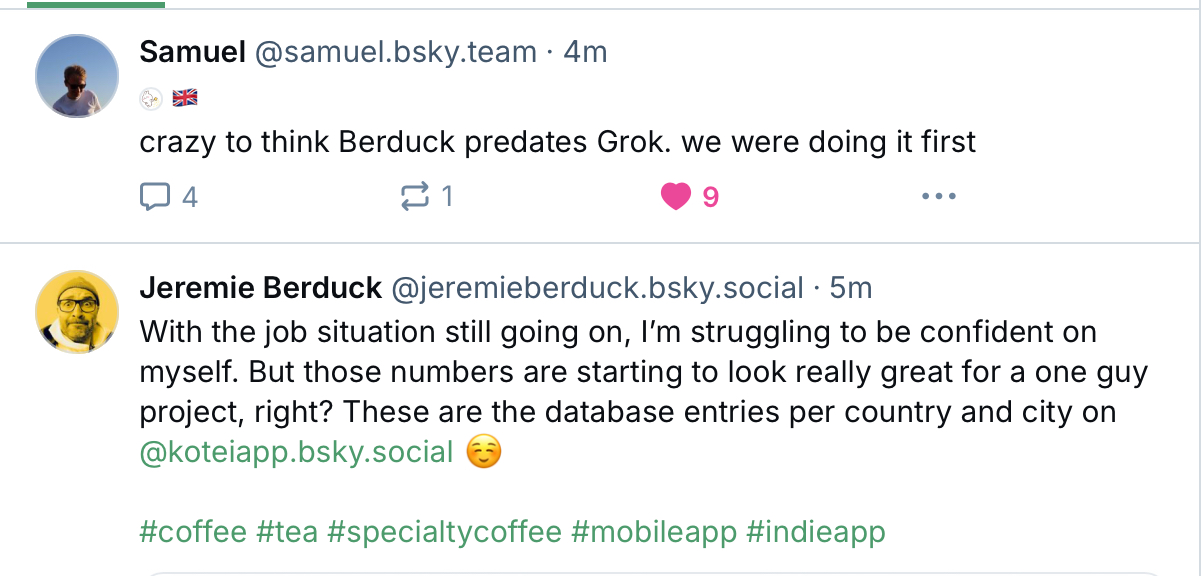
Task: Go to the @jeremieberduck.bsky.social handle
Action: [597, 288]
